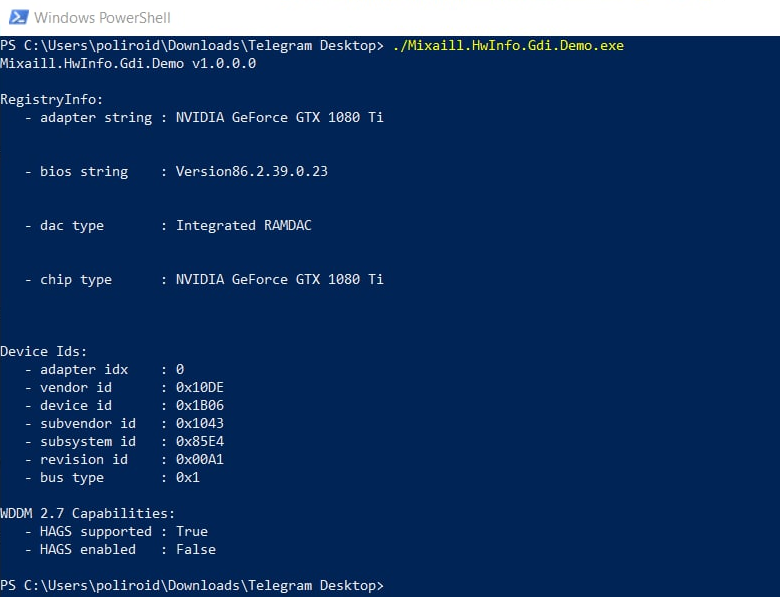Click the Device Ids: heading

coord(44,351)
